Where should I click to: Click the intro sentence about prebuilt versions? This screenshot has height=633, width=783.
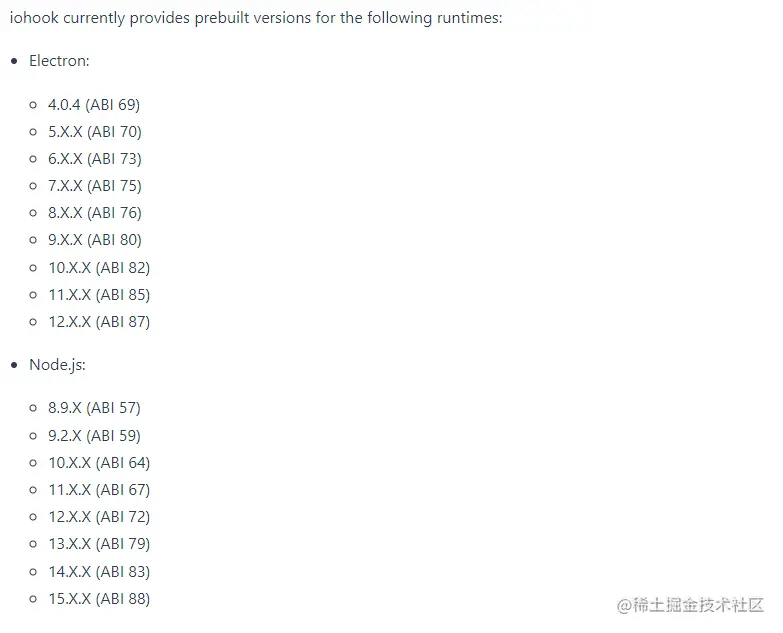click(x=255, y=19)
